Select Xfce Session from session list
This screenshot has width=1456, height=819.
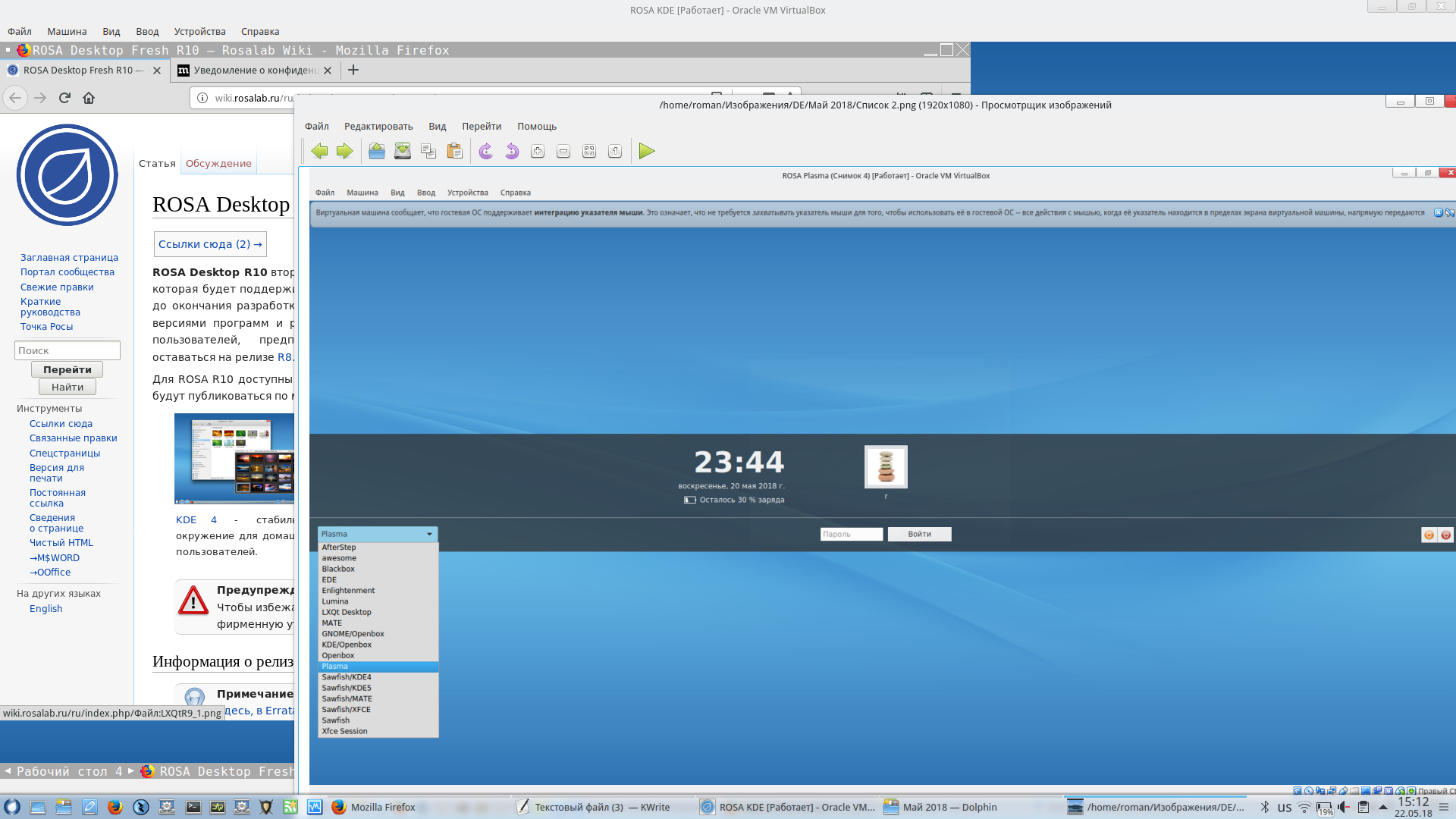pos(344,731)
